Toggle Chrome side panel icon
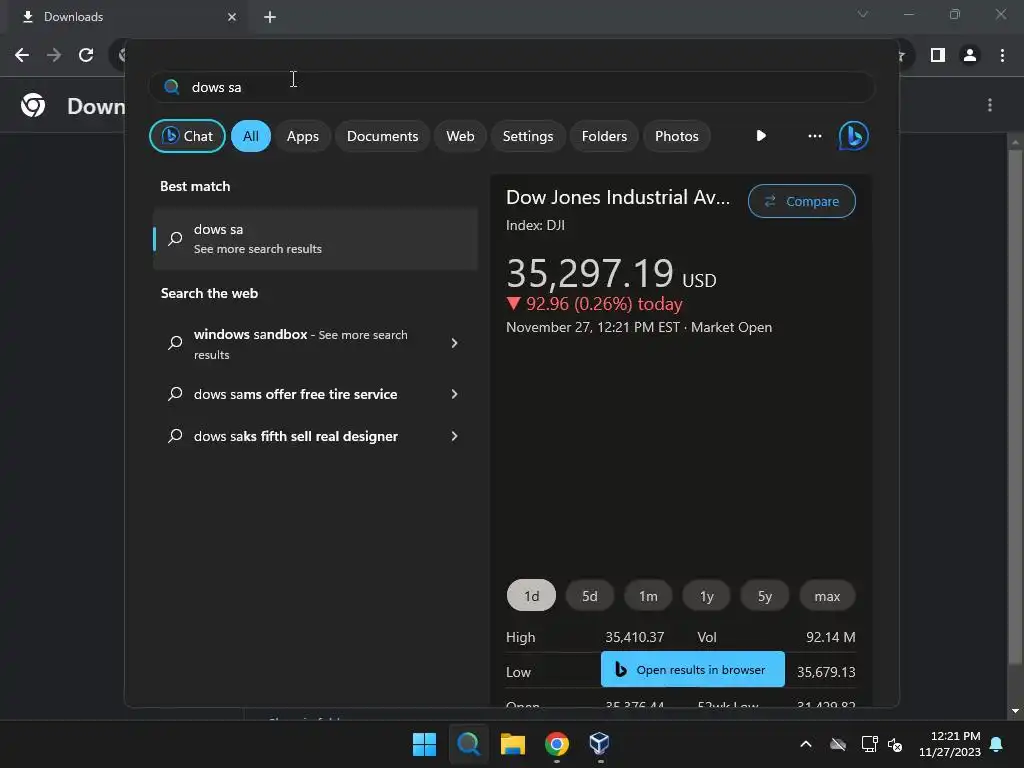This screenshot has height=768, width=1024. (938, 55)
